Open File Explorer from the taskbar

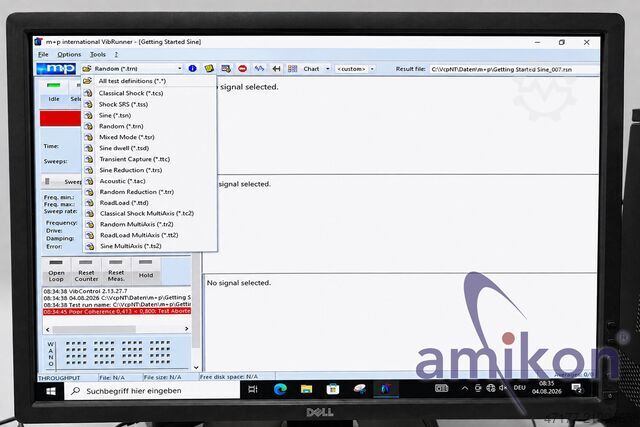click(x=306, y=389)
